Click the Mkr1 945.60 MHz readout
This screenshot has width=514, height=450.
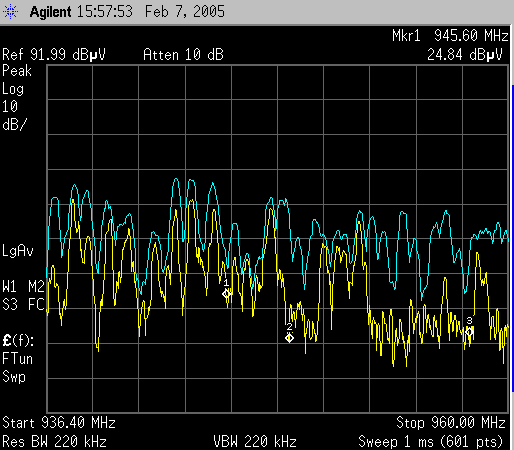click(450, 35)
